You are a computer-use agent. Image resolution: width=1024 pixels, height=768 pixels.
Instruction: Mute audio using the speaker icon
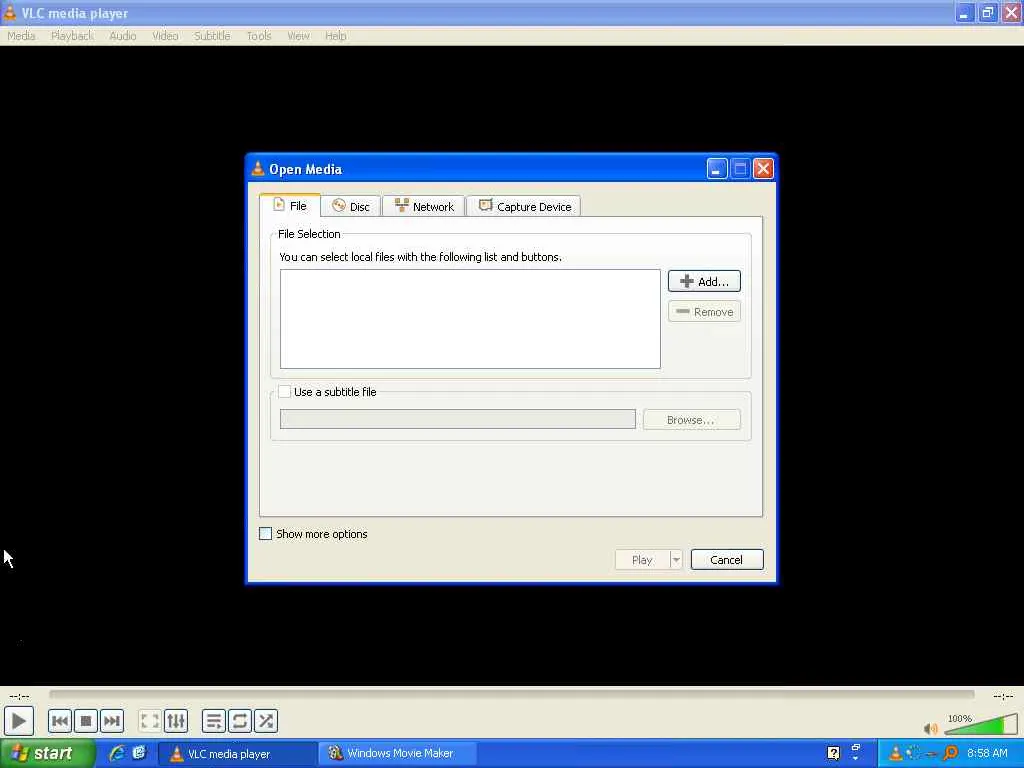tap(931, 728)
